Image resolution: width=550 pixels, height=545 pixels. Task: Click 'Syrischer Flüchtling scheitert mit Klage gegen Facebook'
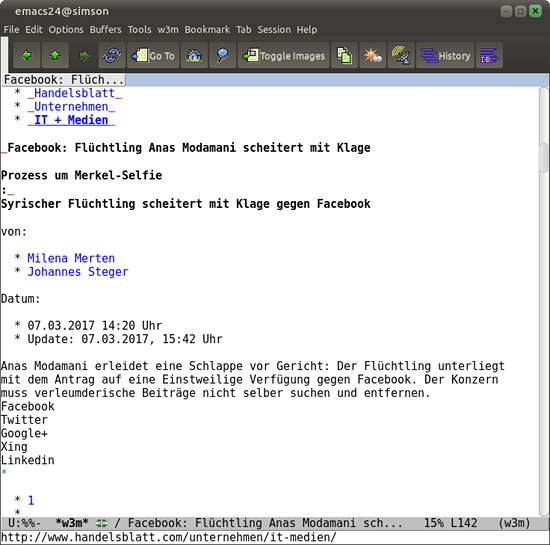[186, 204]
